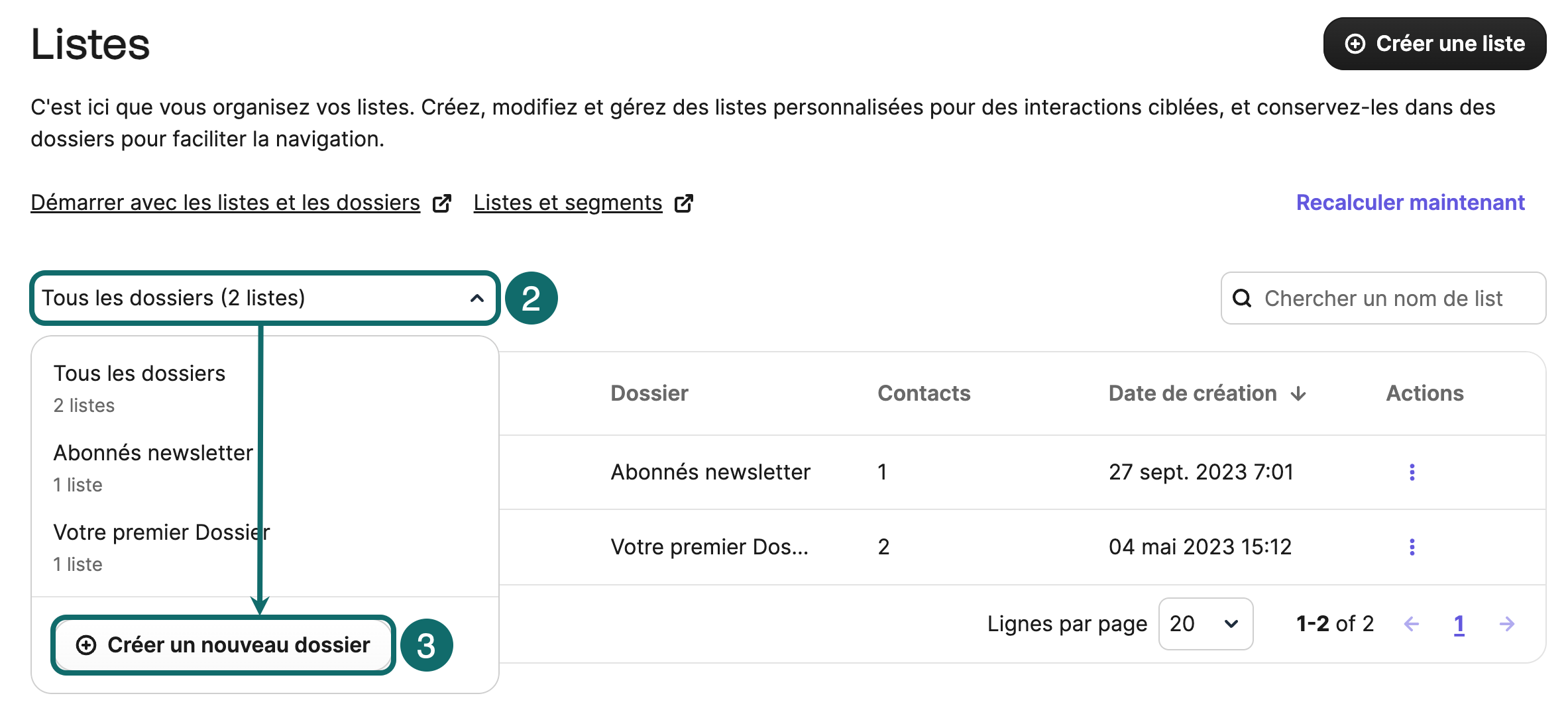Image resolution: width=1568 pixels, height=710 pixels.
Task: Click the "Recalculer maintenant" link
Action: pos(1410,203)
